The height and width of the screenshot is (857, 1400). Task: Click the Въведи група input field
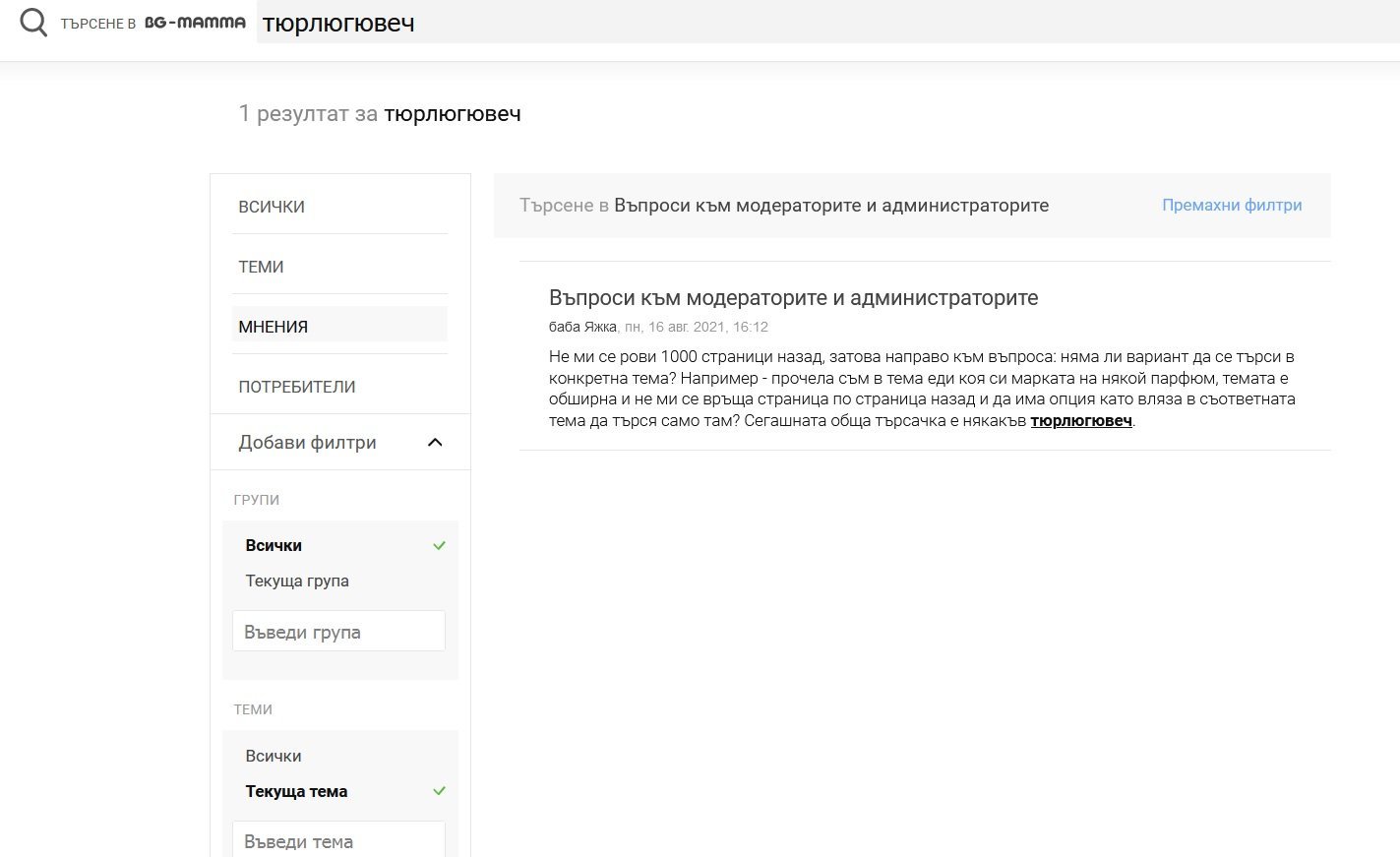(x=338, y=632)
